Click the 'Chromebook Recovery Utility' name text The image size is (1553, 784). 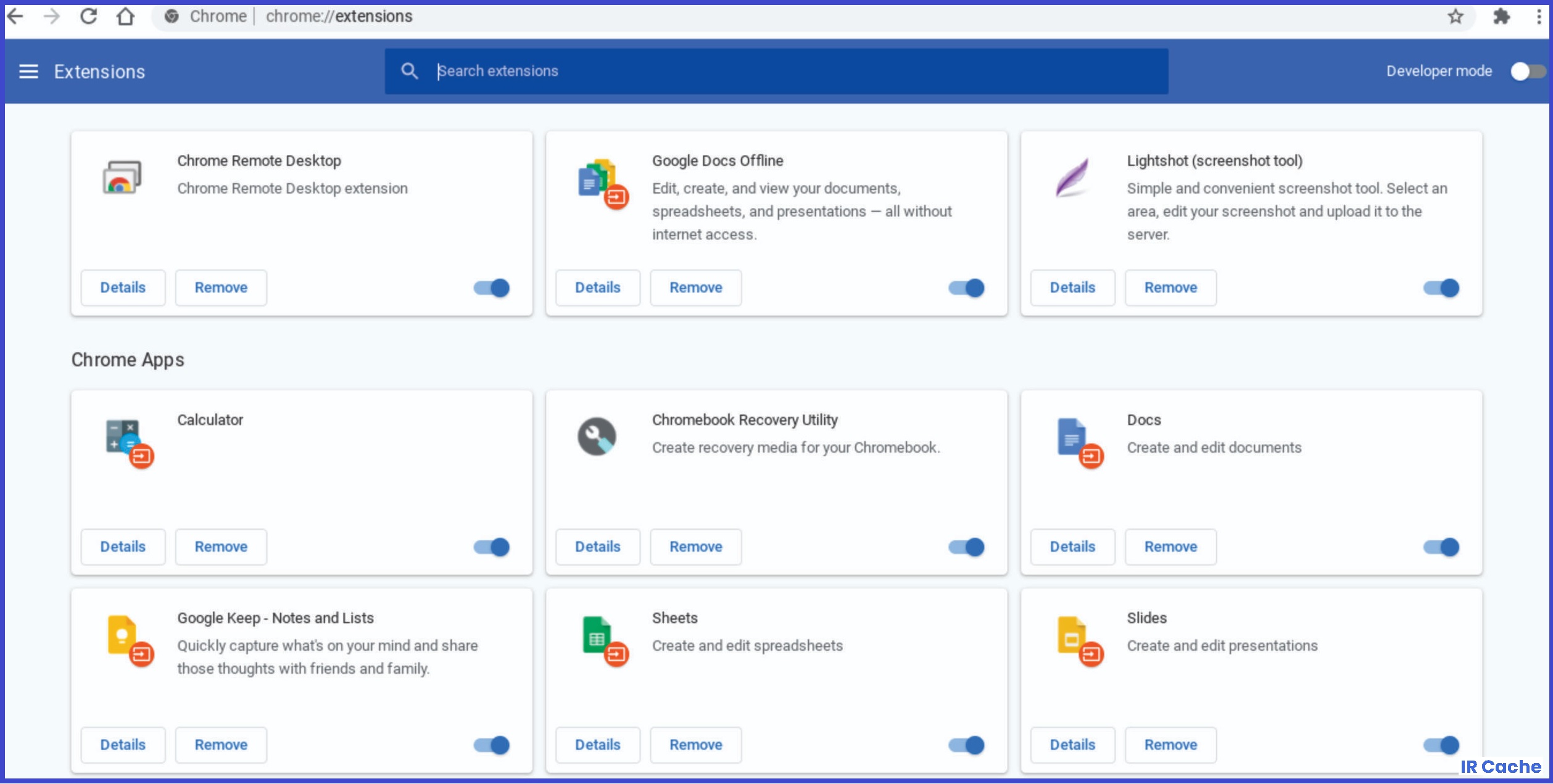pyautogui.click(x=745, y=420)
